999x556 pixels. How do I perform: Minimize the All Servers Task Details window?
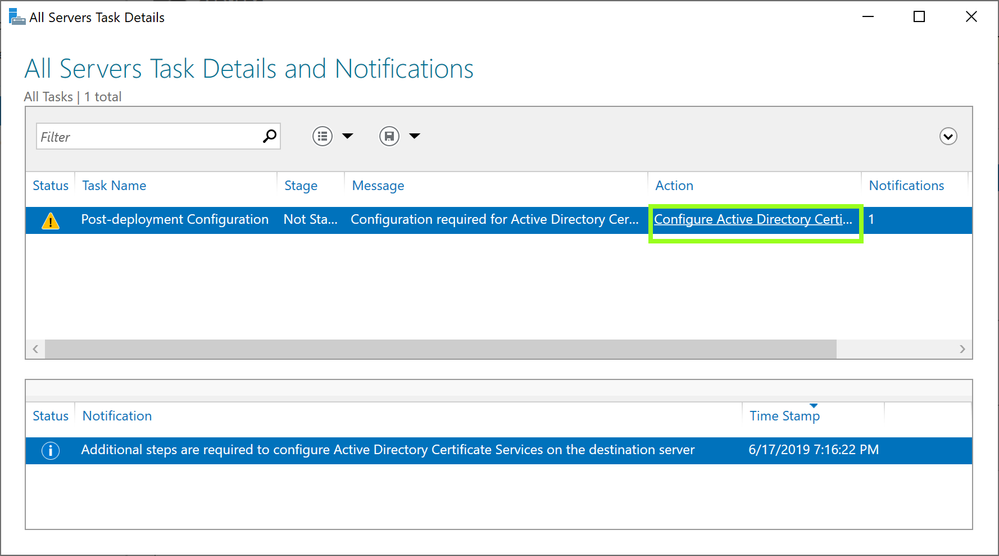(x=868, y=17)
